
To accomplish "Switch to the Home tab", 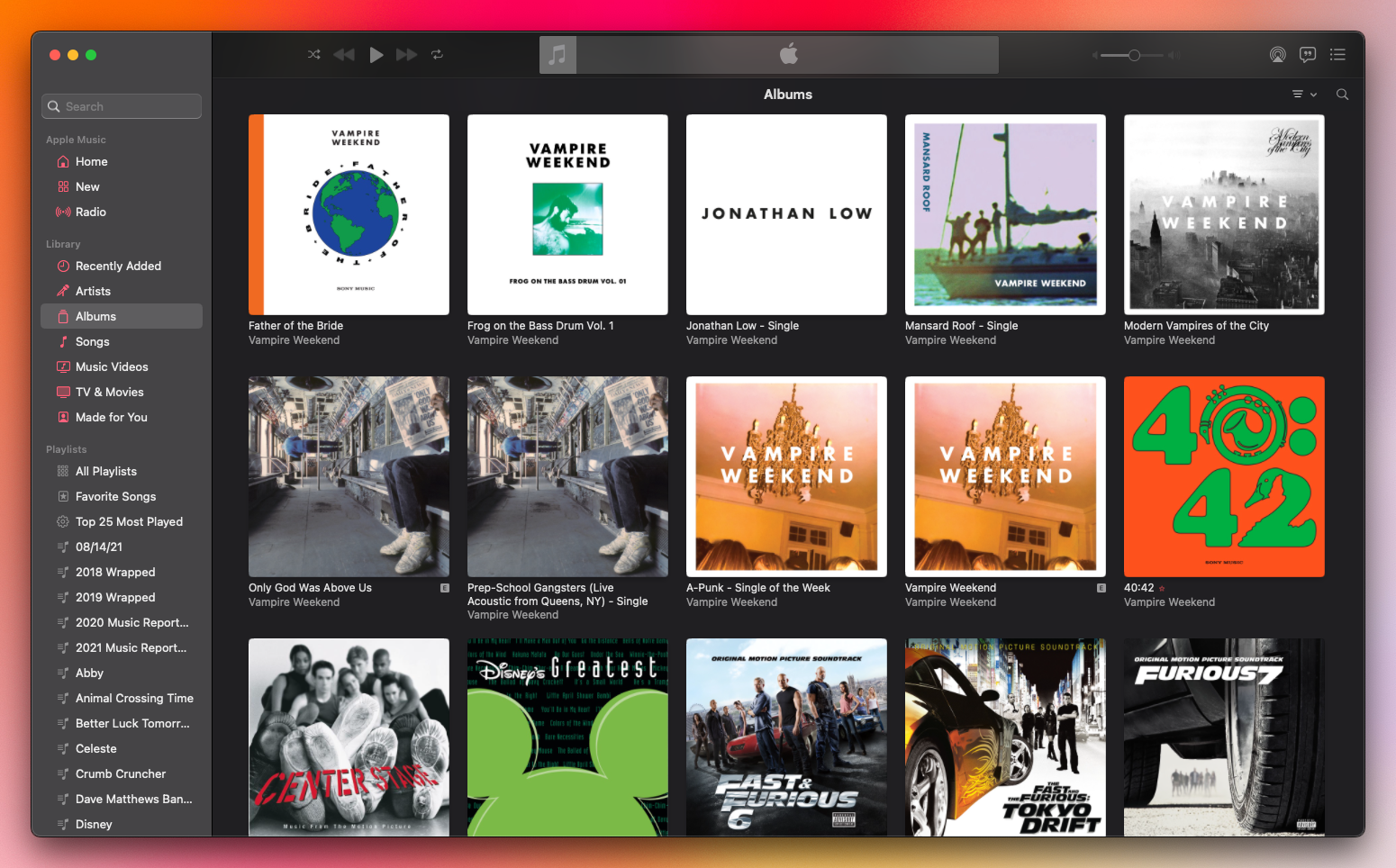I will click(x=90, y=161).
